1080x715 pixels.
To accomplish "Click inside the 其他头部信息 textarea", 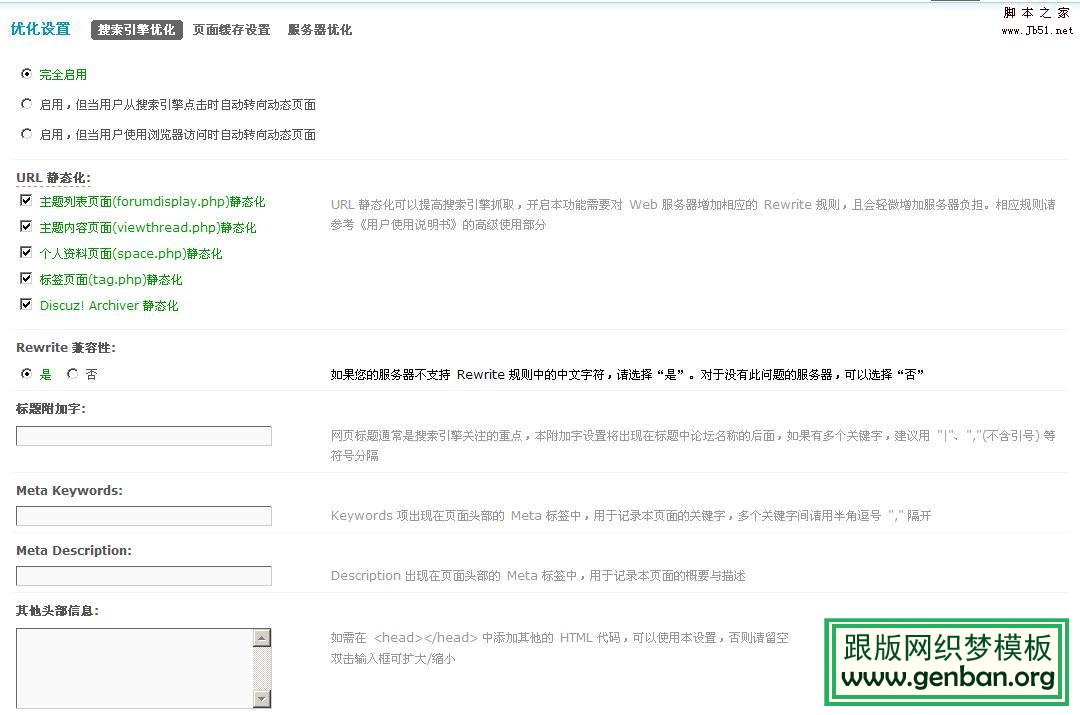I will 134,668.
